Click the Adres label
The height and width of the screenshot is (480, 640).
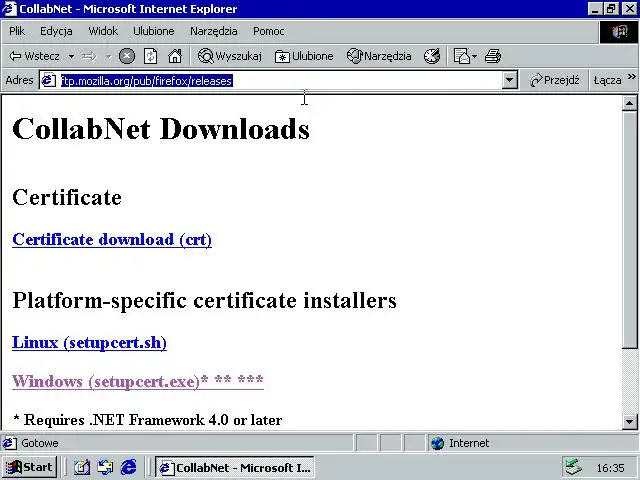tap(19, 80)
